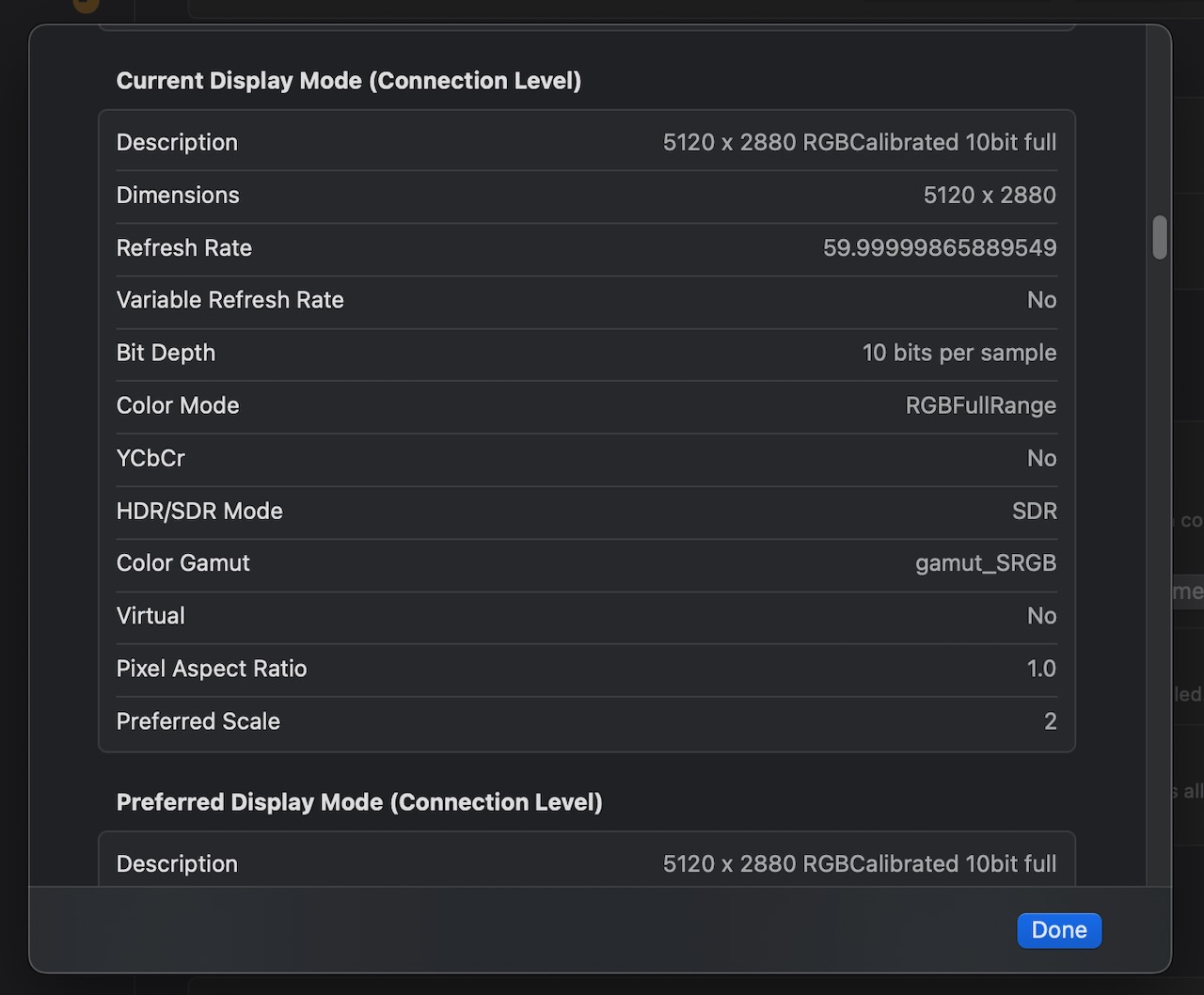
Task: Click the Current Display Mode heading
Action: [348, 81]
